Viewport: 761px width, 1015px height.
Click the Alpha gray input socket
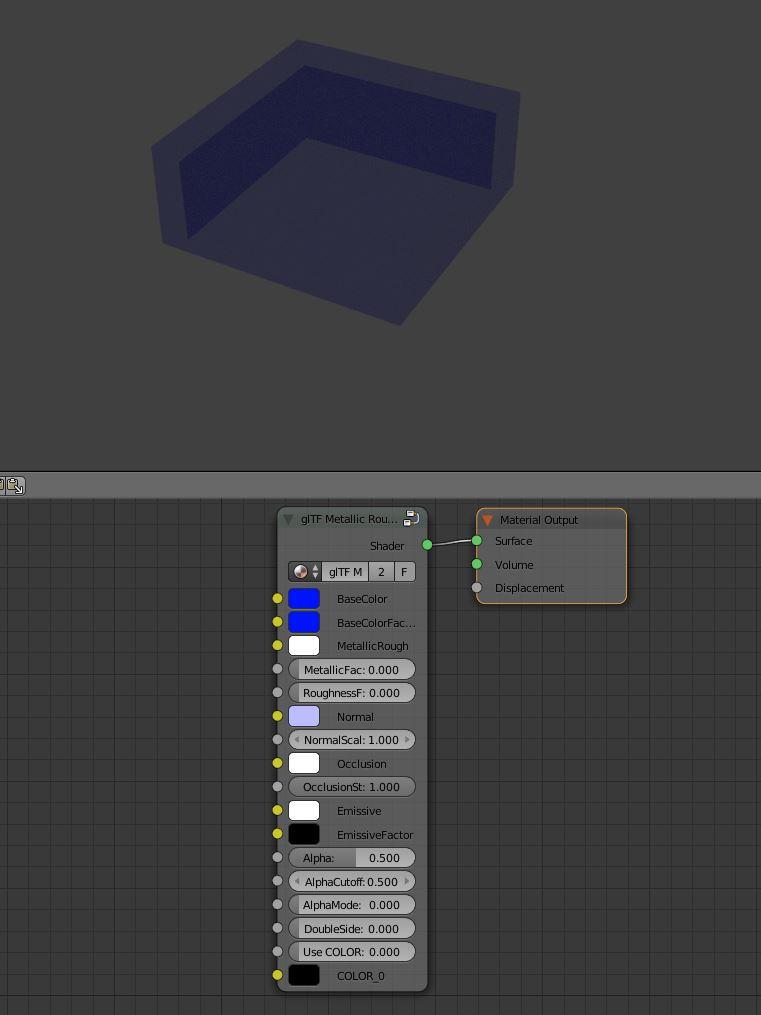(x=278, y=857)
